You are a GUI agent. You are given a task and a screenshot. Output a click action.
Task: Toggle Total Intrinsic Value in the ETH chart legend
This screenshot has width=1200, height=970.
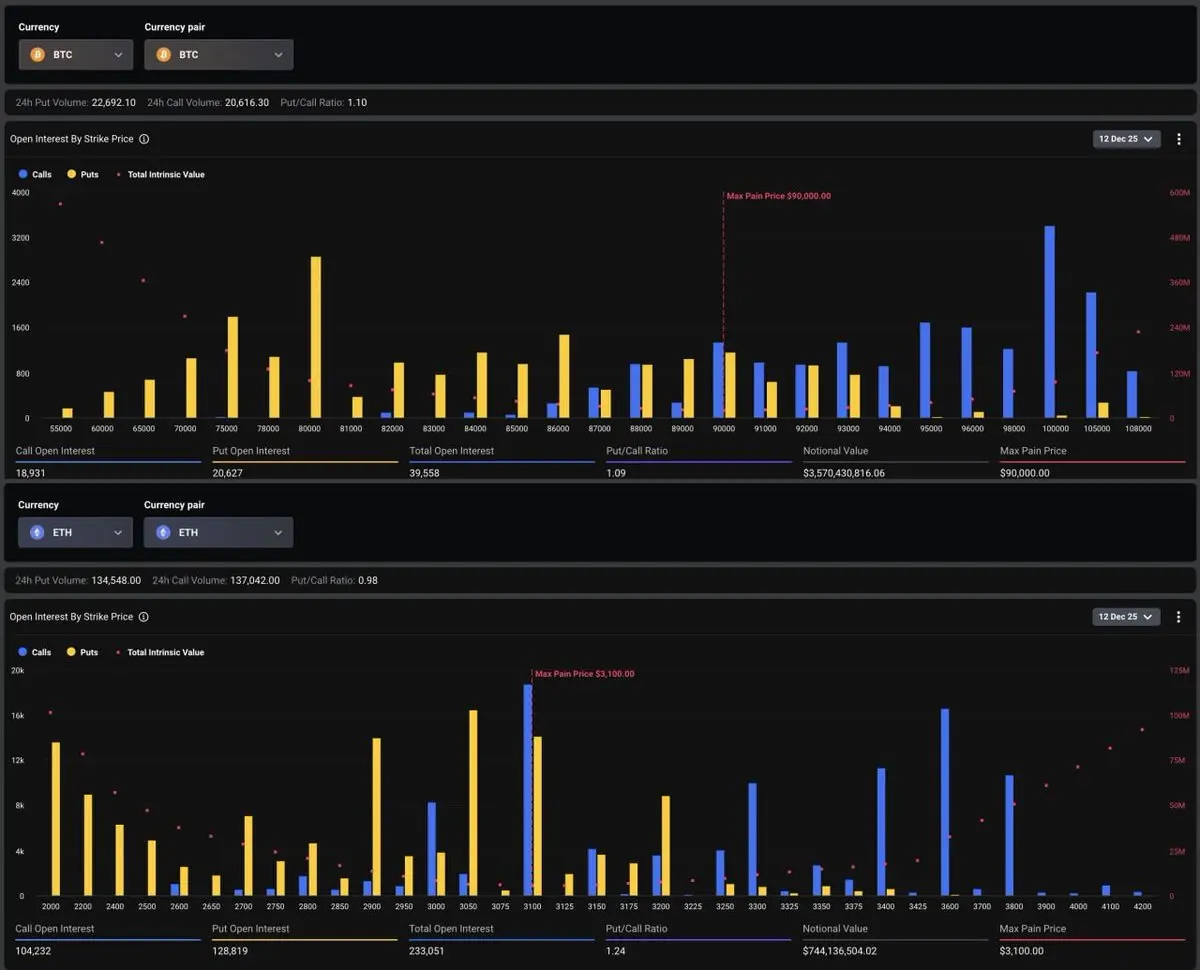tap(160, 652)
